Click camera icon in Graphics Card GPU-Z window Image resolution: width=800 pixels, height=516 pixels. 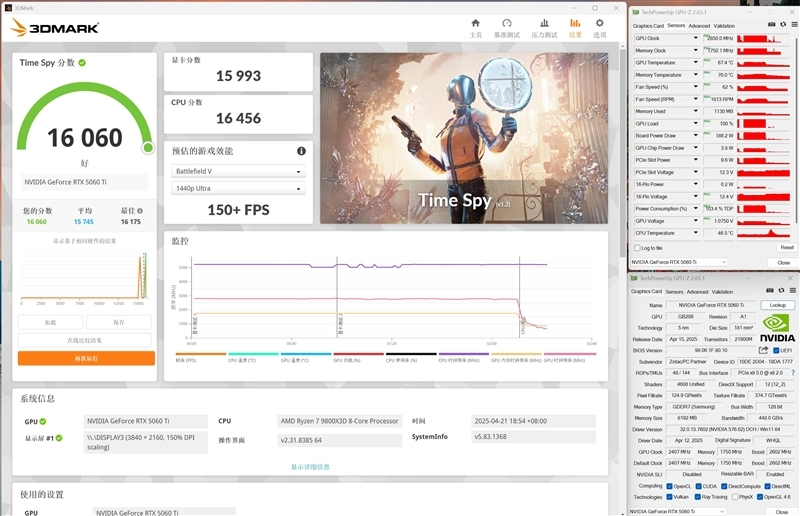(770, 290)
